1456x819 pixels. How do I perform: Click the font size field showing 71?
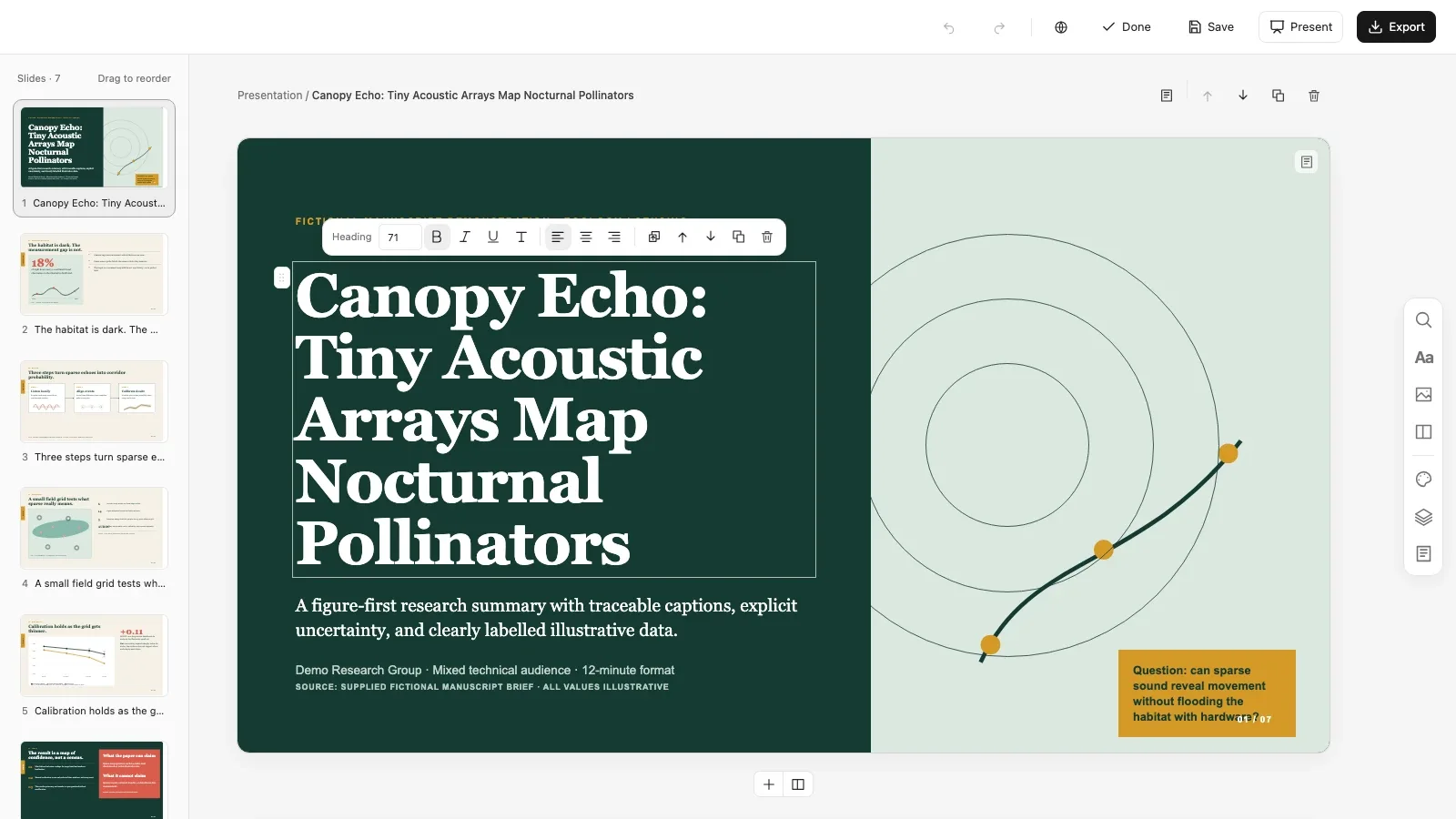tap(399, 238)
